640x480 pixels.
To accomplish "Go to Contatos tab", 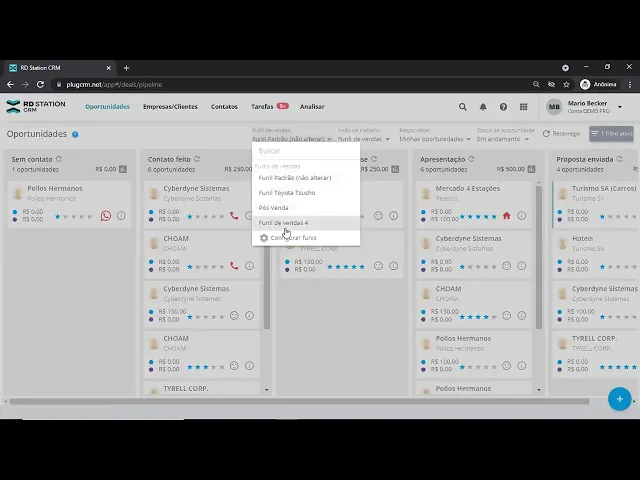I will pos(224,107).
